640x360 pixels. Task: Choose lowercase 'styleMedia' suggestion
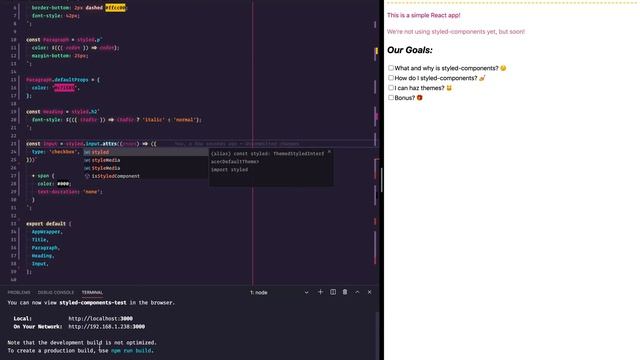[x=146, y=160]
